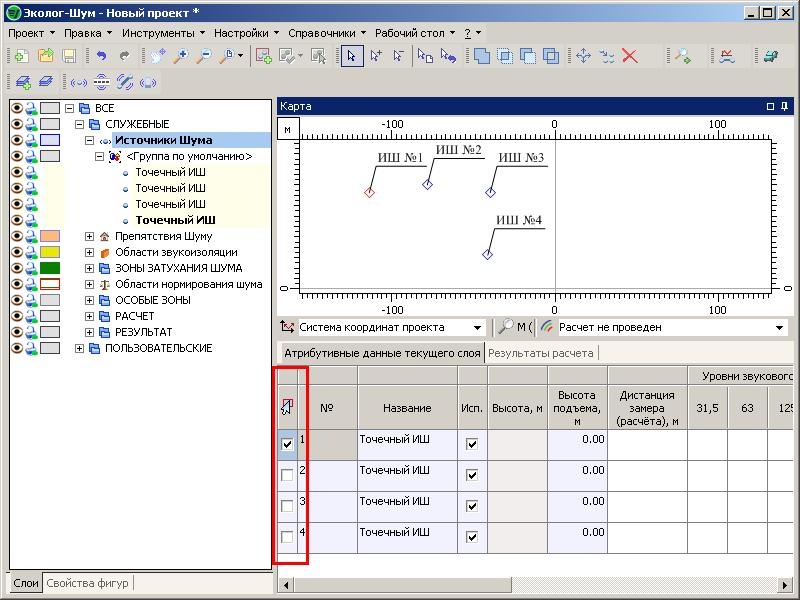Click the blue Undo arrow in toolbar

click(101, 57)
